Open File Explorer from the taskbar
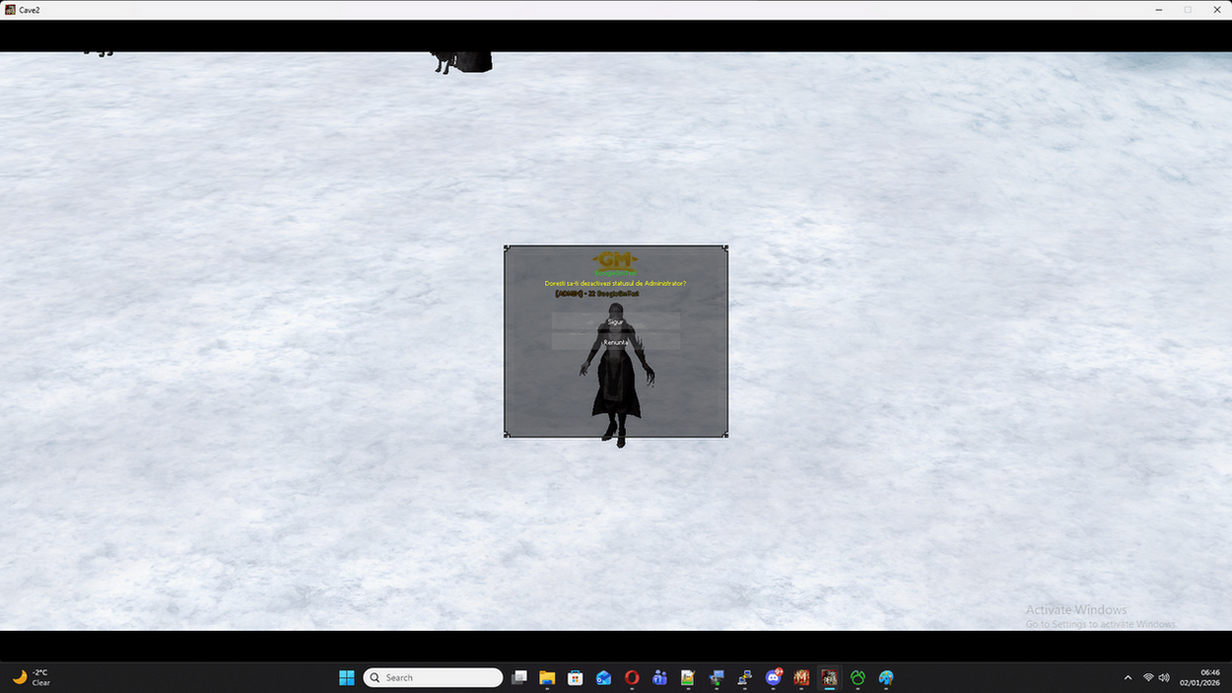 547,677
